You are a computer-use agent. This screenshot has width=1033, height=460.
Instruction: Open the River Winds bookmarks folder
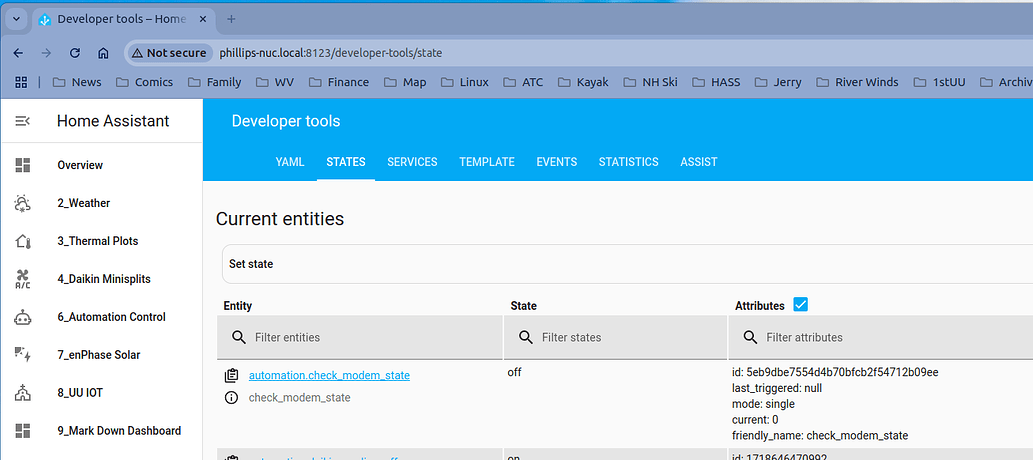tap(857, 82)
